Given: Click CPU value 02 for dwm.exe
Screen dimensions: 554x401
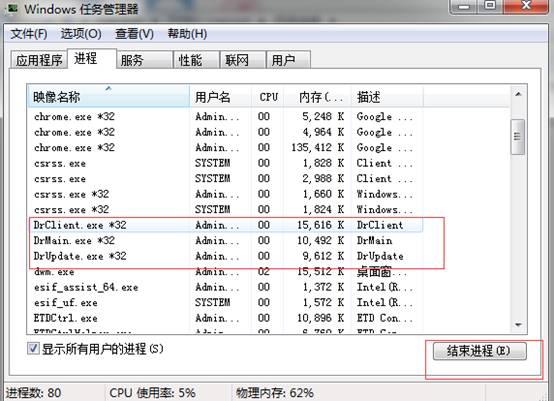Looking at the screenshot, I should coord(264,272).
